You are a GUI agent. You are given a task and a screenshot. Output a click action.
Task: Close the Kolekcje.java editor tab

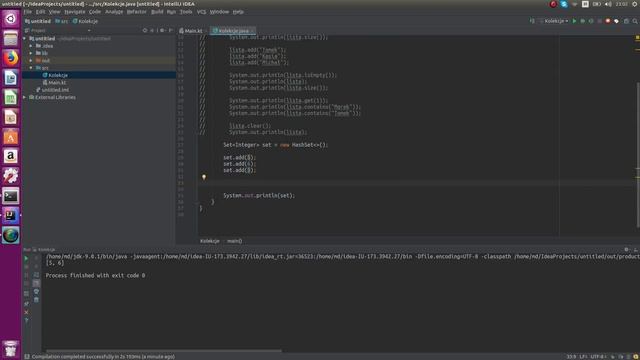pos(252,31)
